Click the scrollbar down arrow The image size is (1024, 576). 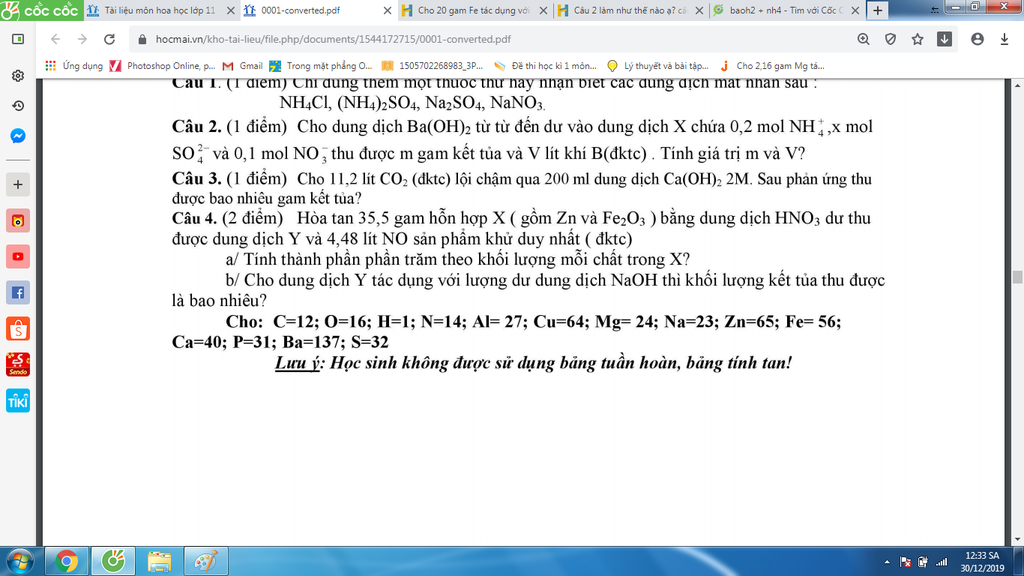[x=1017, y=539]
